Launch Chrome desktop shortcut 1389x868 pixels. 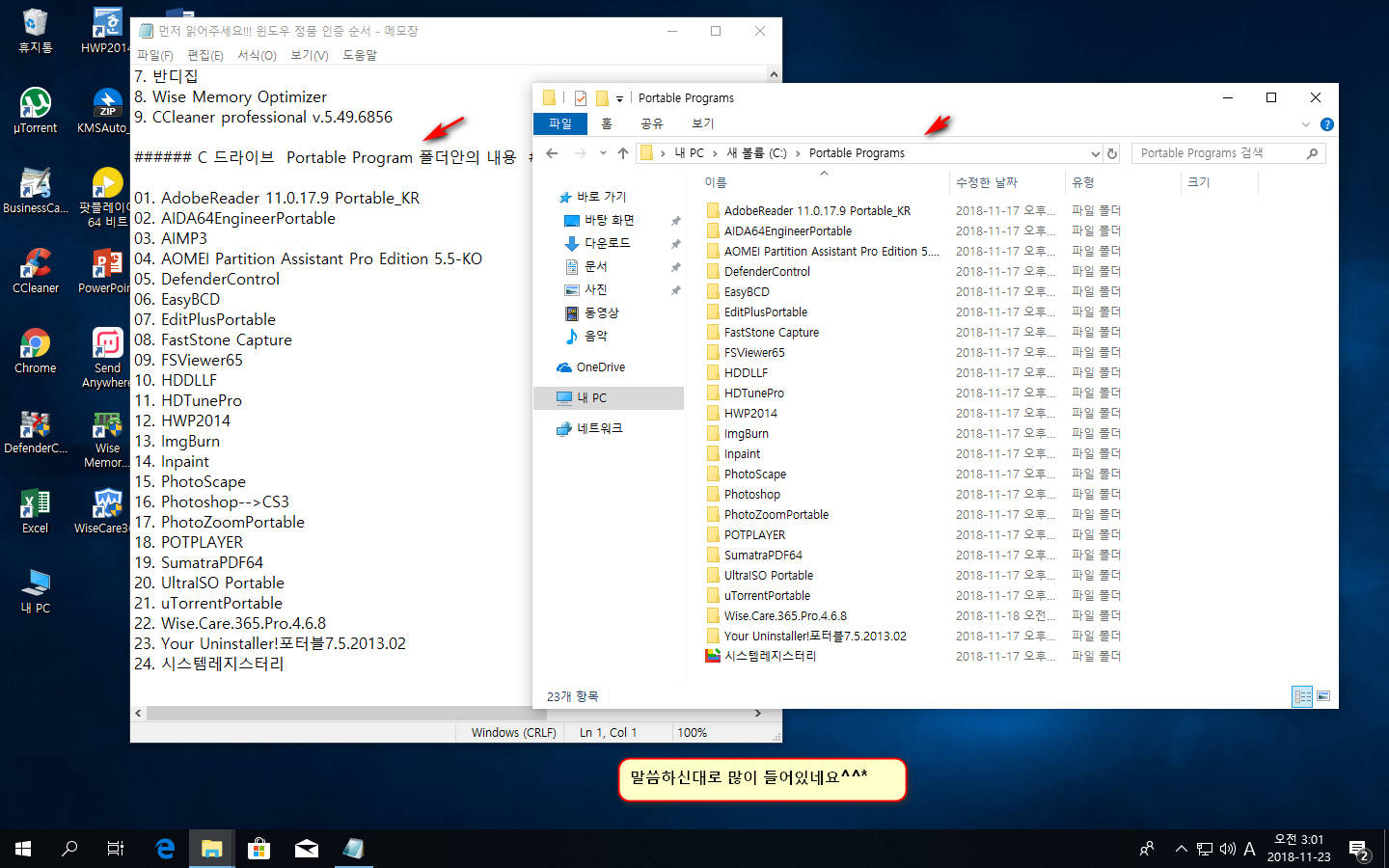click(x=35, y=349)
